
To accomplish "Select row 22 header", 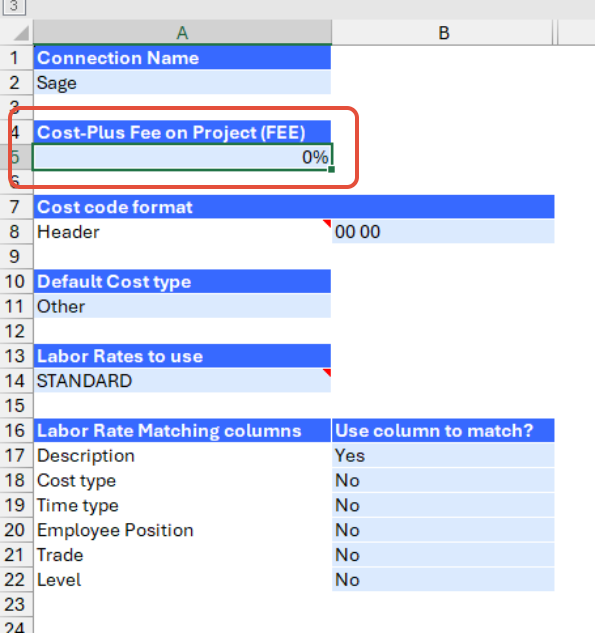I will [x=17, y=580].
